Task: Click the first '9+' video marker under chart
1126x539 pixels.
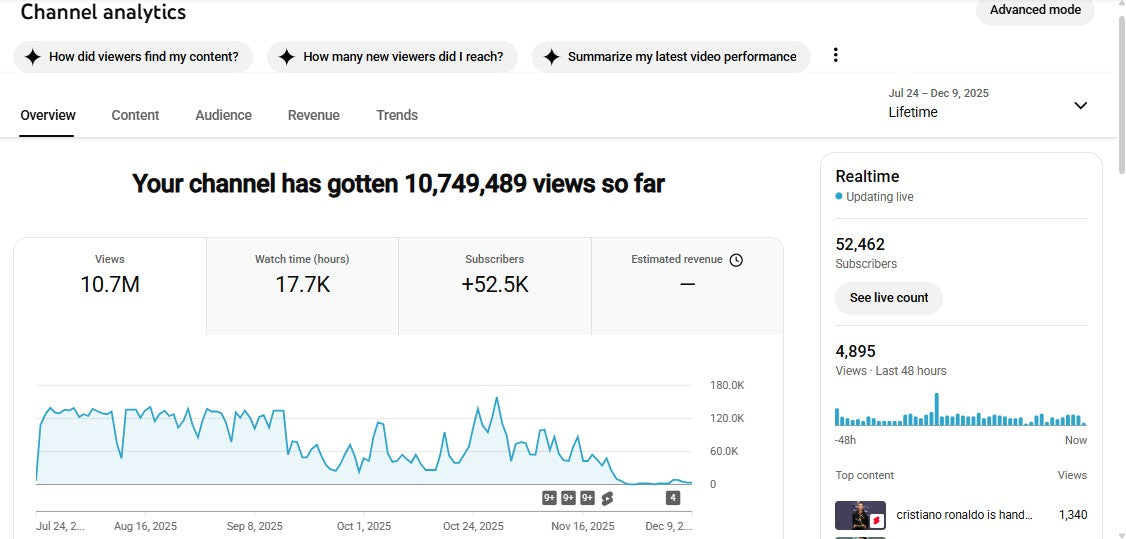Action: (549, 498)
